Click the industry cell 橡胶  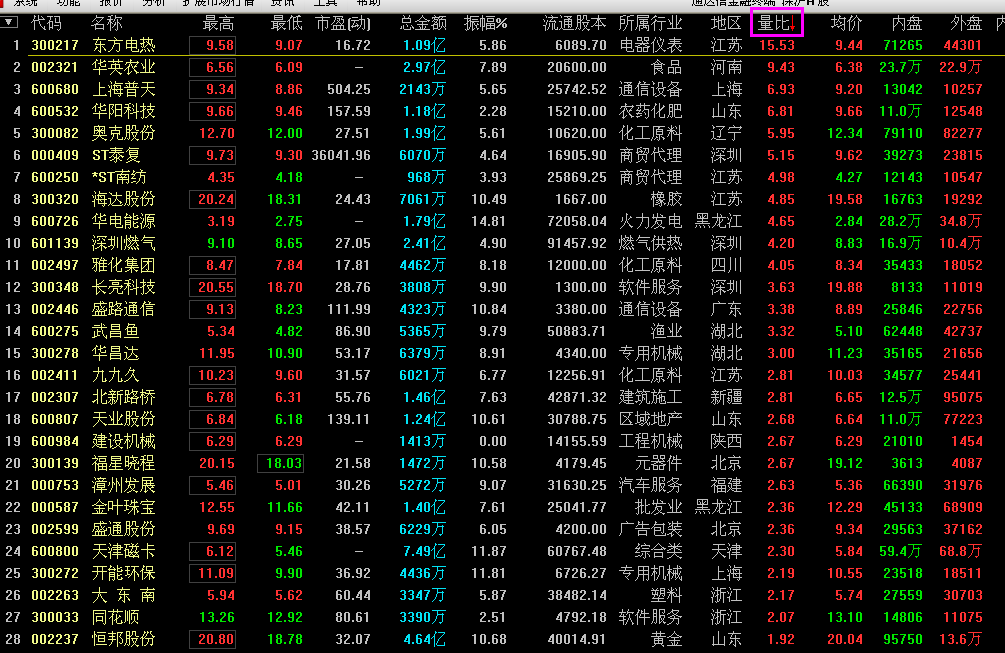tap(667, 199)
